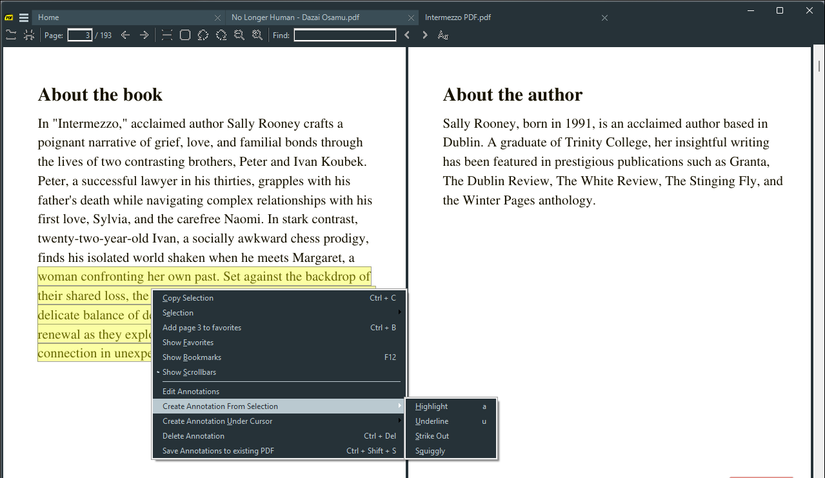825x478 pixels.
Task: Maximize the SumatraPDF window
Action: (x=780, y=11)
